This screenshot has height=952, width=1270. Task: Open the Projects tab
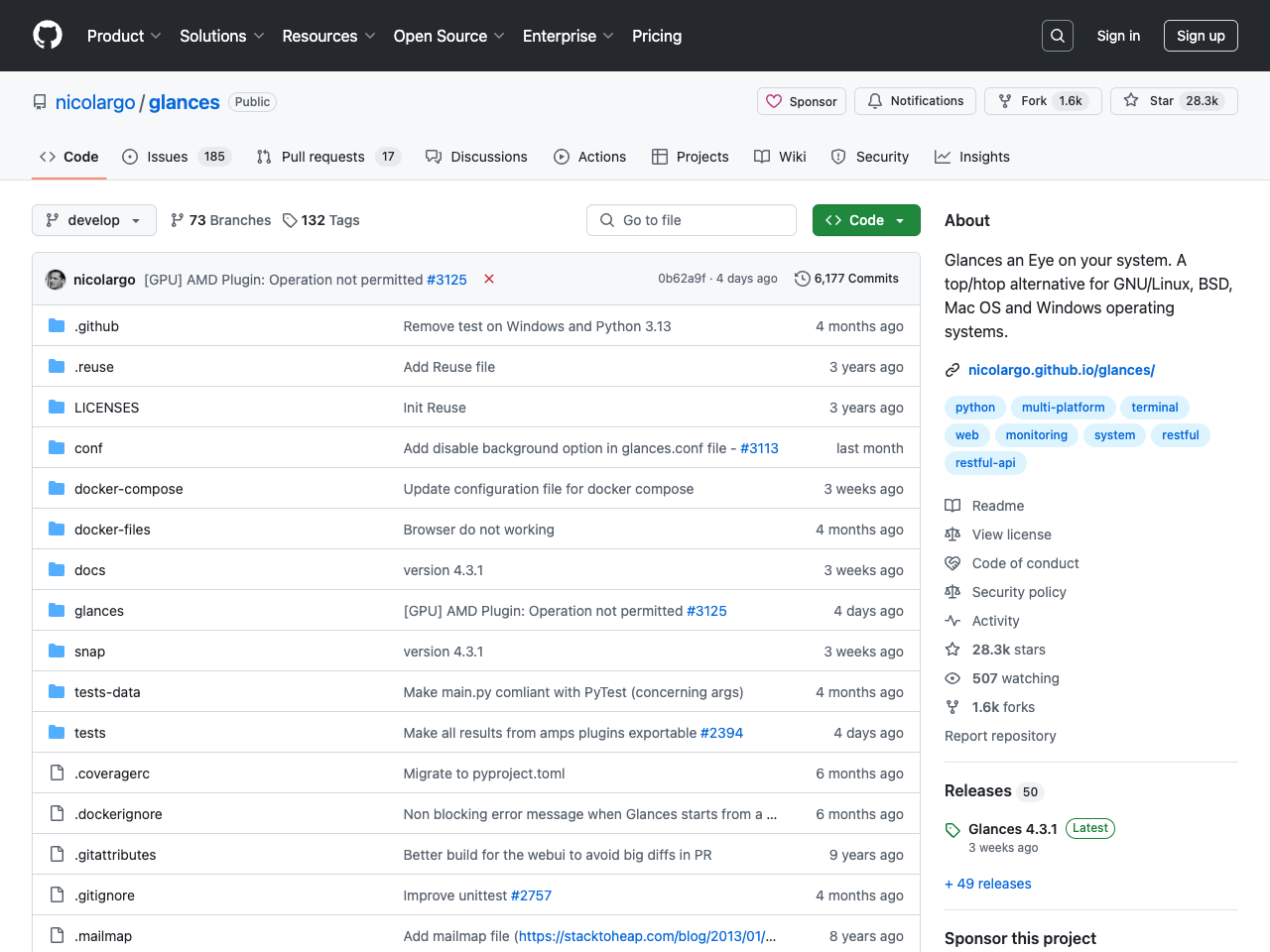click(x=690, y=157)
